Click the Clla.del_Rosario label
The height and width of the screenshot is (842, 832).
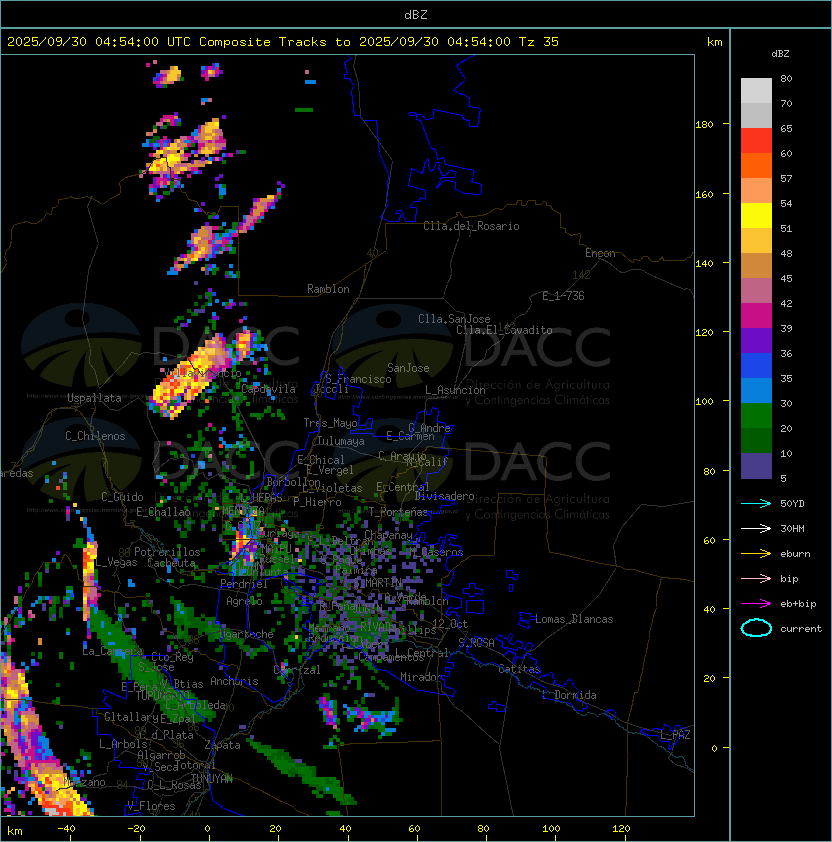click(471, 226)
